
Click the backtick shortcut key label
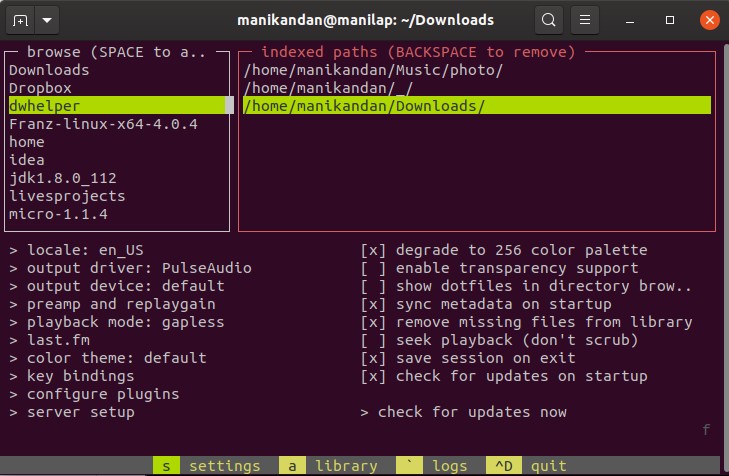409,466
